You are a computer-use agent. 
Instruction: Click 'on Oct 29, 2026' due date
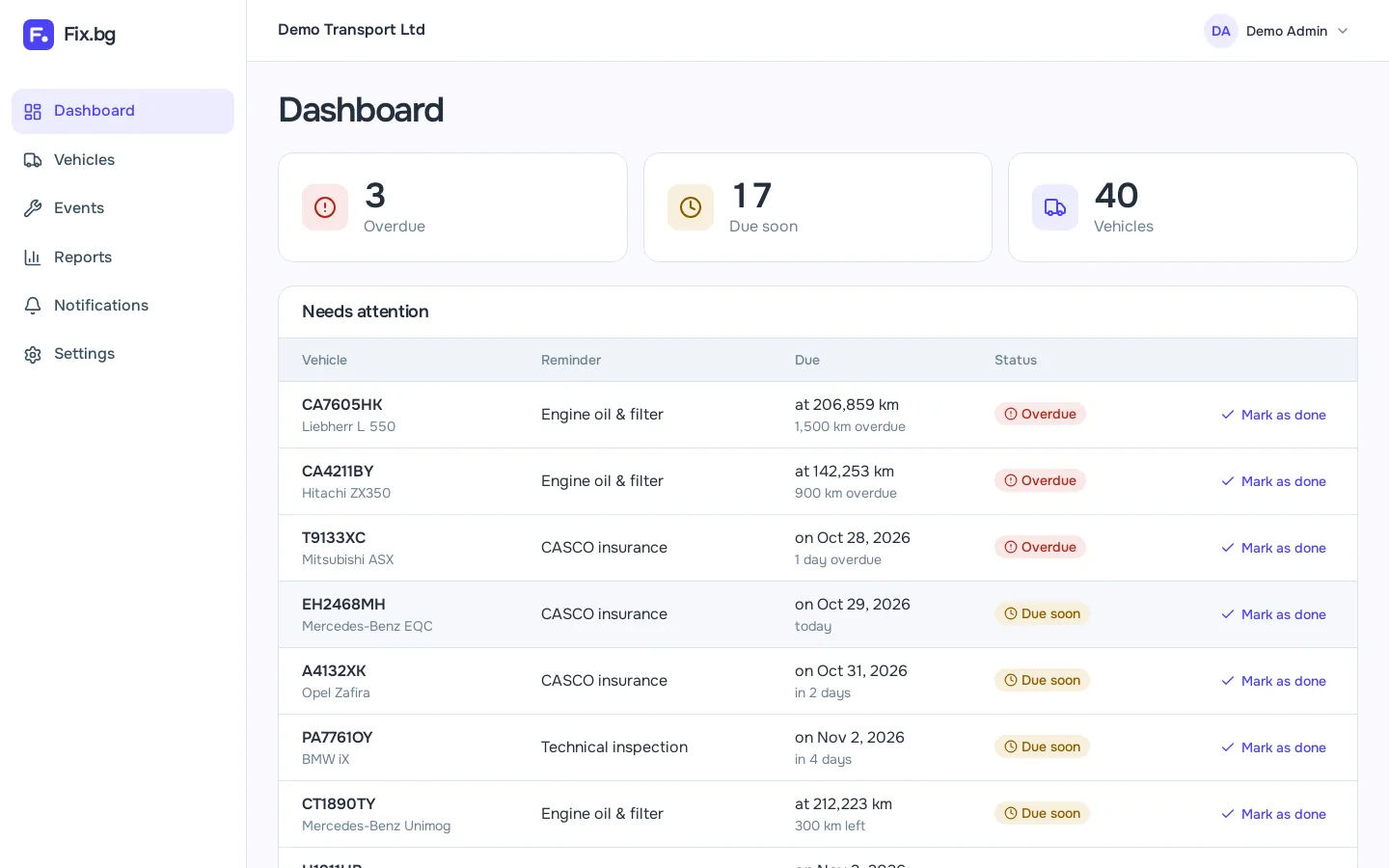[x=853, y=605]
